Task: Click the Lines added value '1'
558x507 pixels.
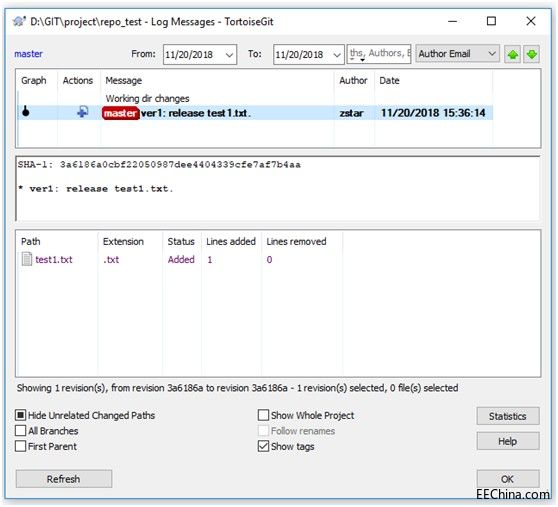Action: [210, 260]
